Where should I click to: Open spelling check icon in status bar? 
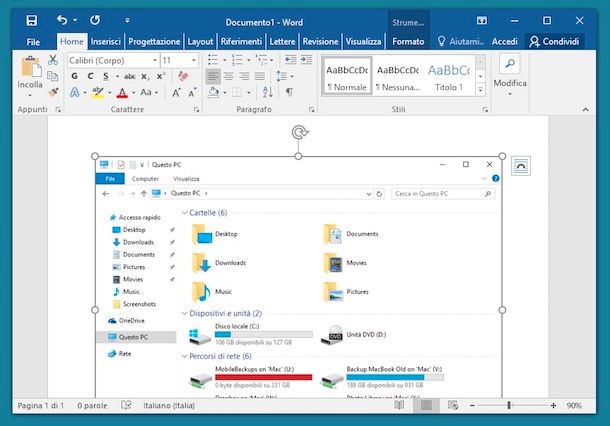click(126, 405)
